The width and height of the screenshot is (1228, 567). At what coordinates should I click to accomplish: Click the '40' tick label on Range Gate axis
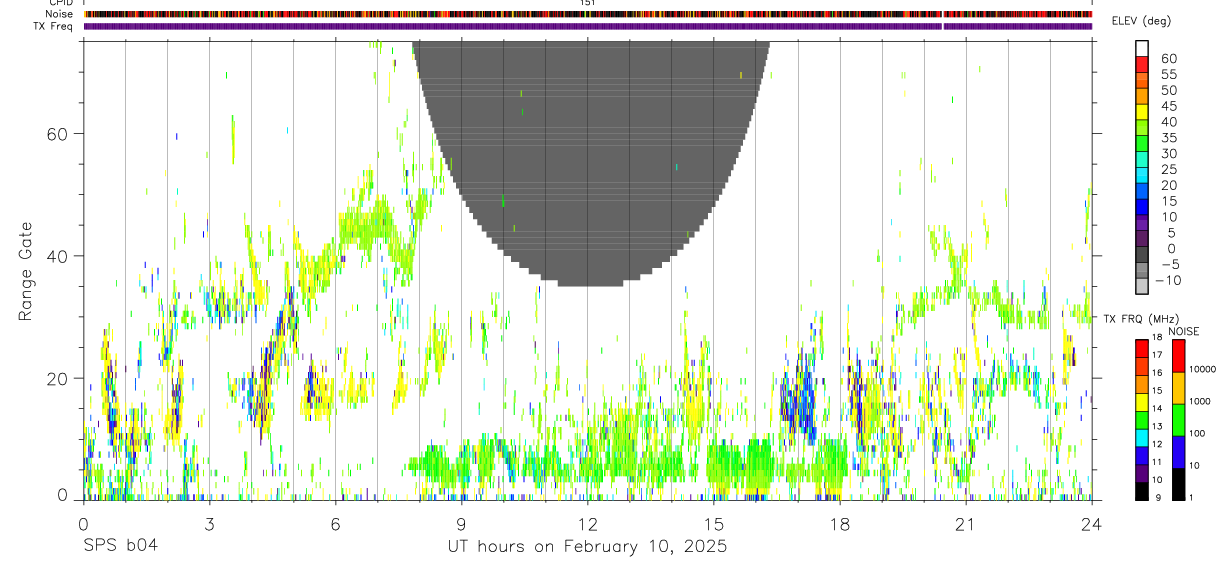click(x=59, y=256)
